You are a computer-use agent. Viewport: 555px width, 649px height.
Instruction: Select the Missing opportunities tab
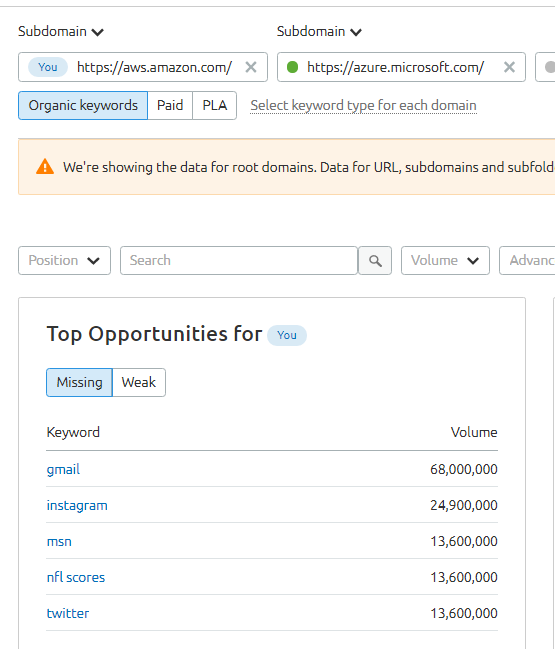coord(79,382)
